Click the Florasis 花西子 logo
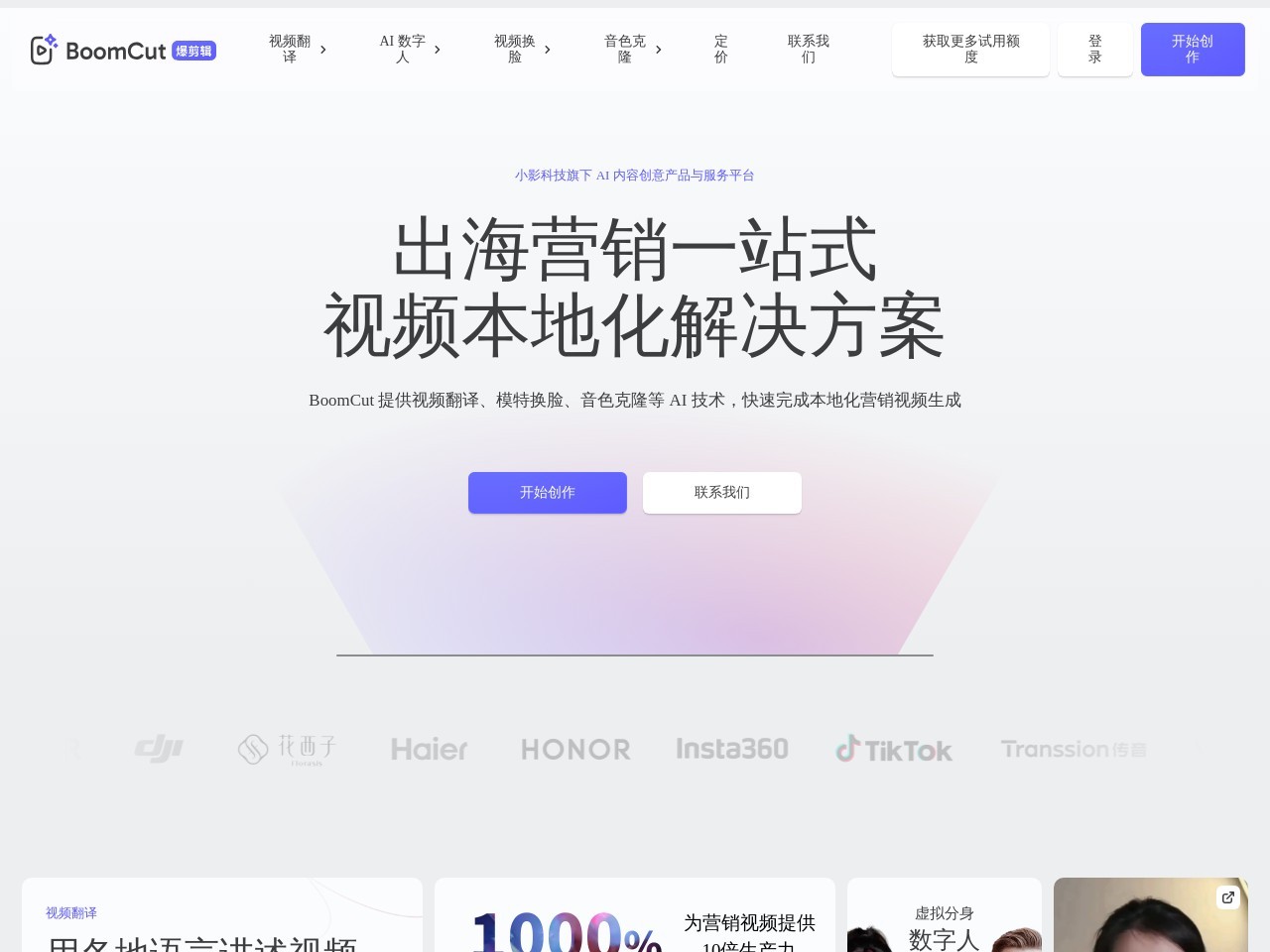This screenshot has width=1270, height=952. [288, 749]
